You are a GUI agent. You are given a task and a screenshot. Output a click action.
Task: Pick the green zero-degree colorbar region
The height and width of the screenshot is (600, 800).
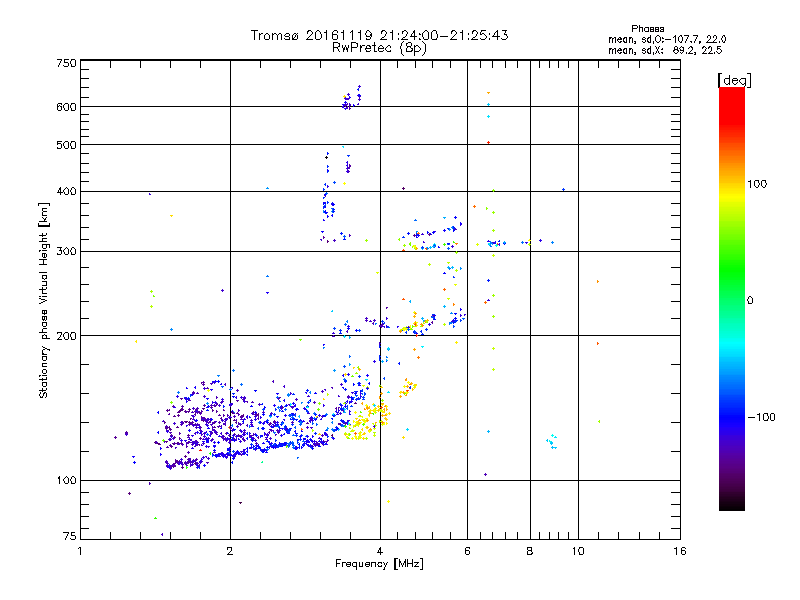click(732, 299)
